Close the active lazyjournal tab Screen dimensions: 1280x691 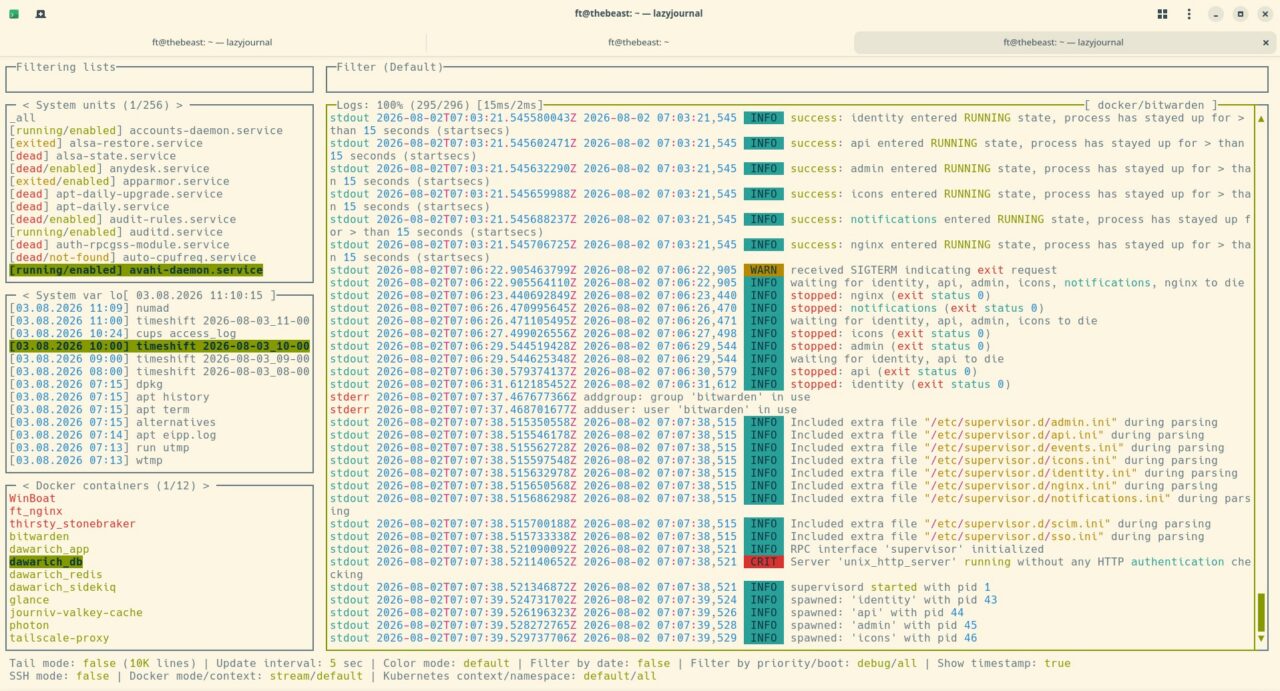tap(1268, 42)
